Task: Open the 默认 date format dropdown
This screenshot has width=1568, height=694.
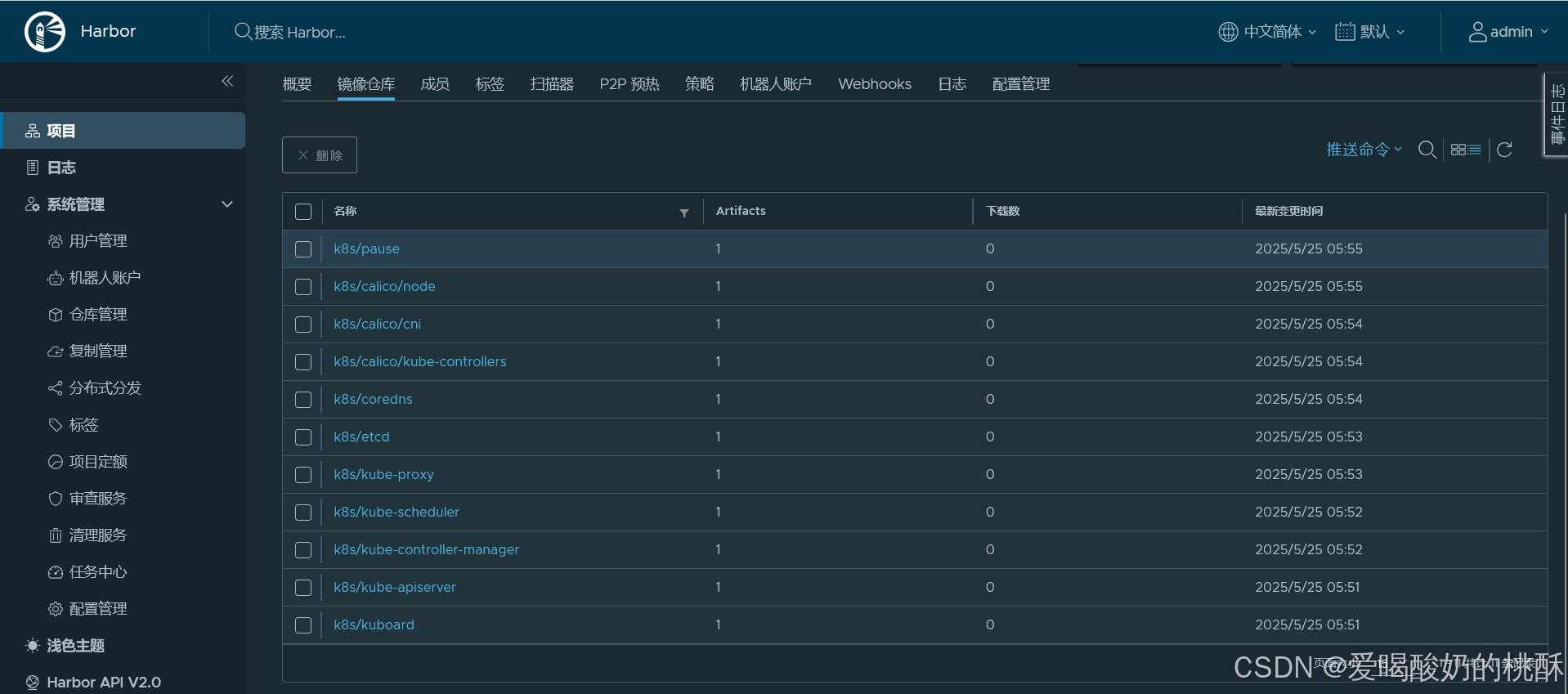Action: [1370, 32]
